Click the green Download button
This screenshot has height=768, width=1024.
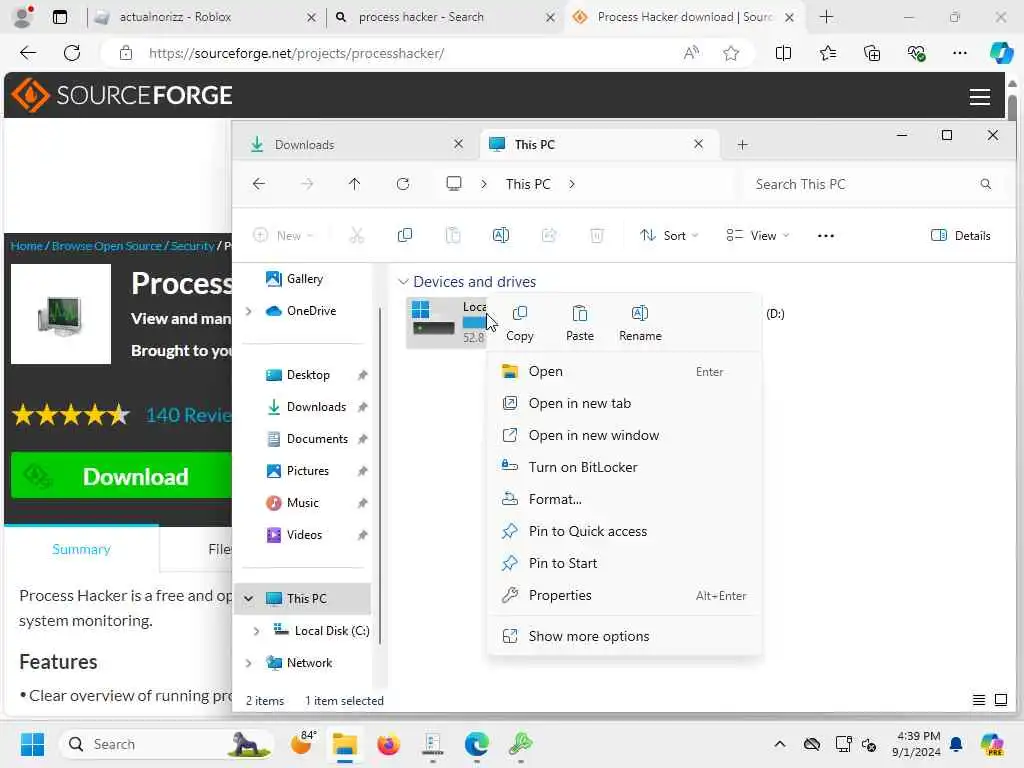coord(121,476)
